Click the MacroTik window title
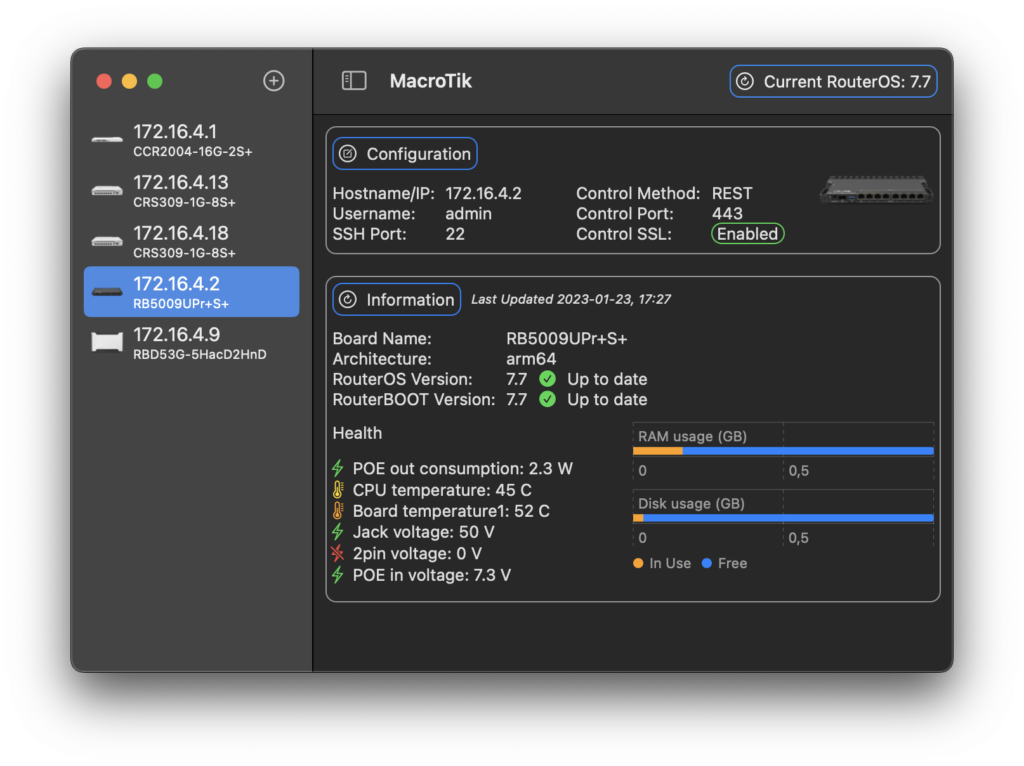The width and height of the screenshot is (1024, 766). point(430,81)
